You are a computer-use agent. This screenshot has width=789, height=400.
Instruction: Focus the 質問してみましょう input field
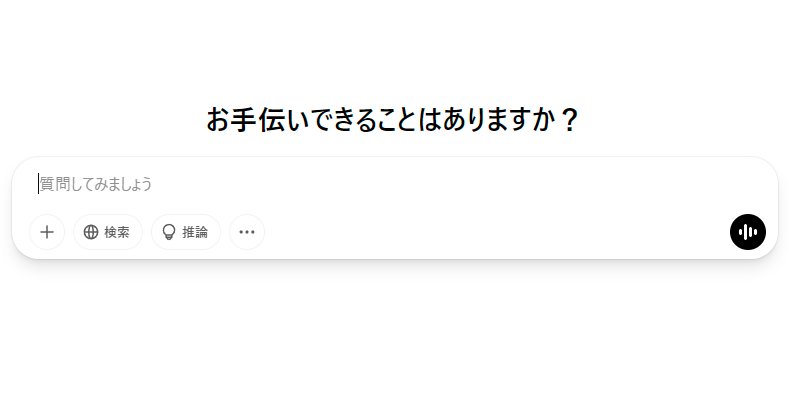coord(394,184)
